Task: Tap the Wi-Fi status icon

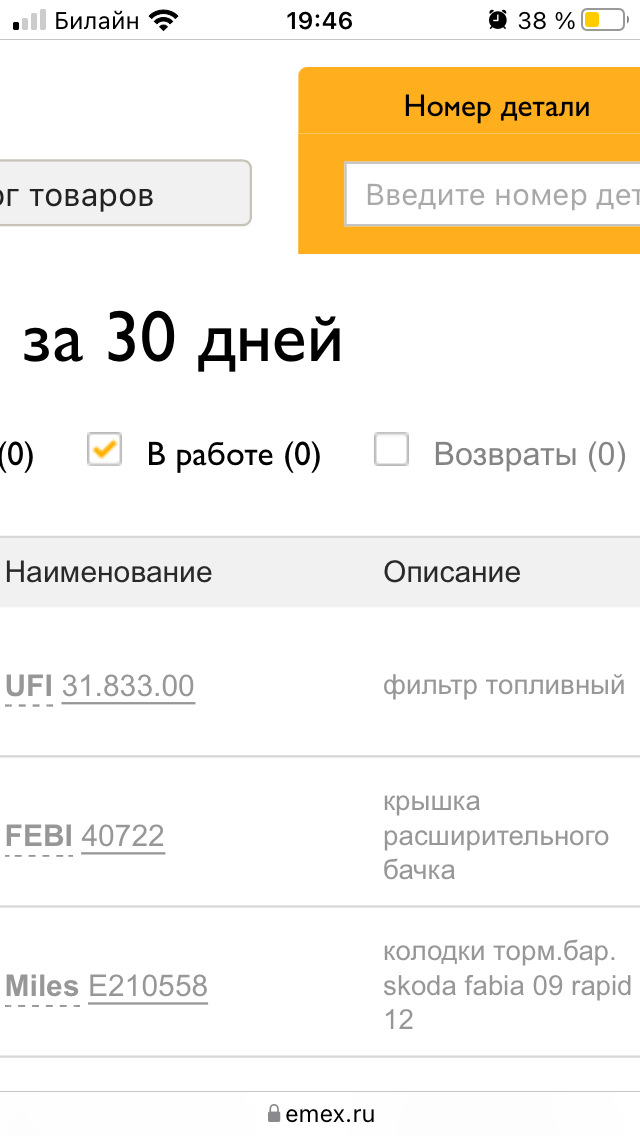Action: click(164, 20)
